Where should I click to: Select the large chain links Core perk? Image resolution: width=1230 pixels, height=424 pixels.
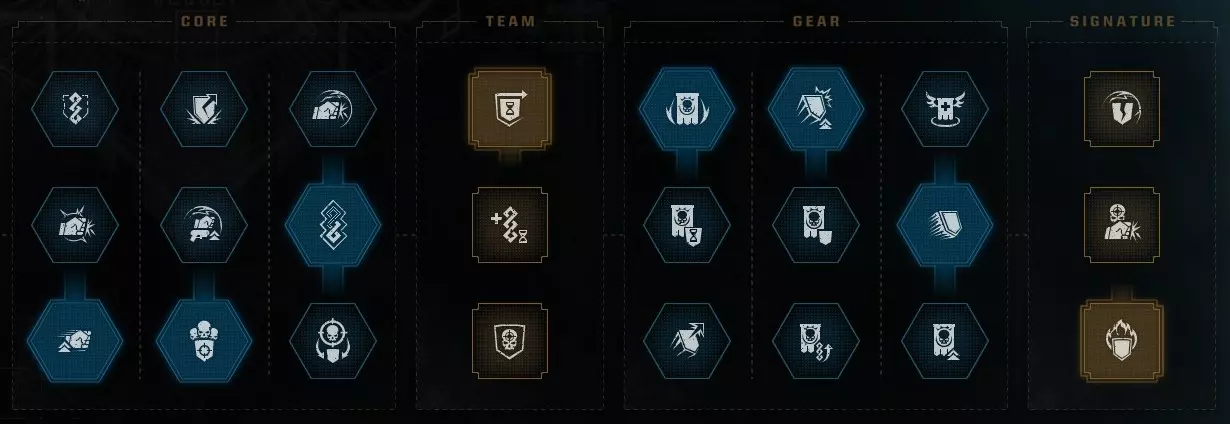[333, 225]
